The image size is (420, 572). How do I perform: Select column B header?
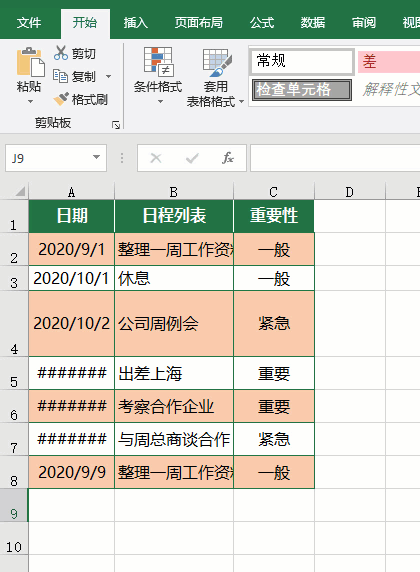tap(174, 192)
